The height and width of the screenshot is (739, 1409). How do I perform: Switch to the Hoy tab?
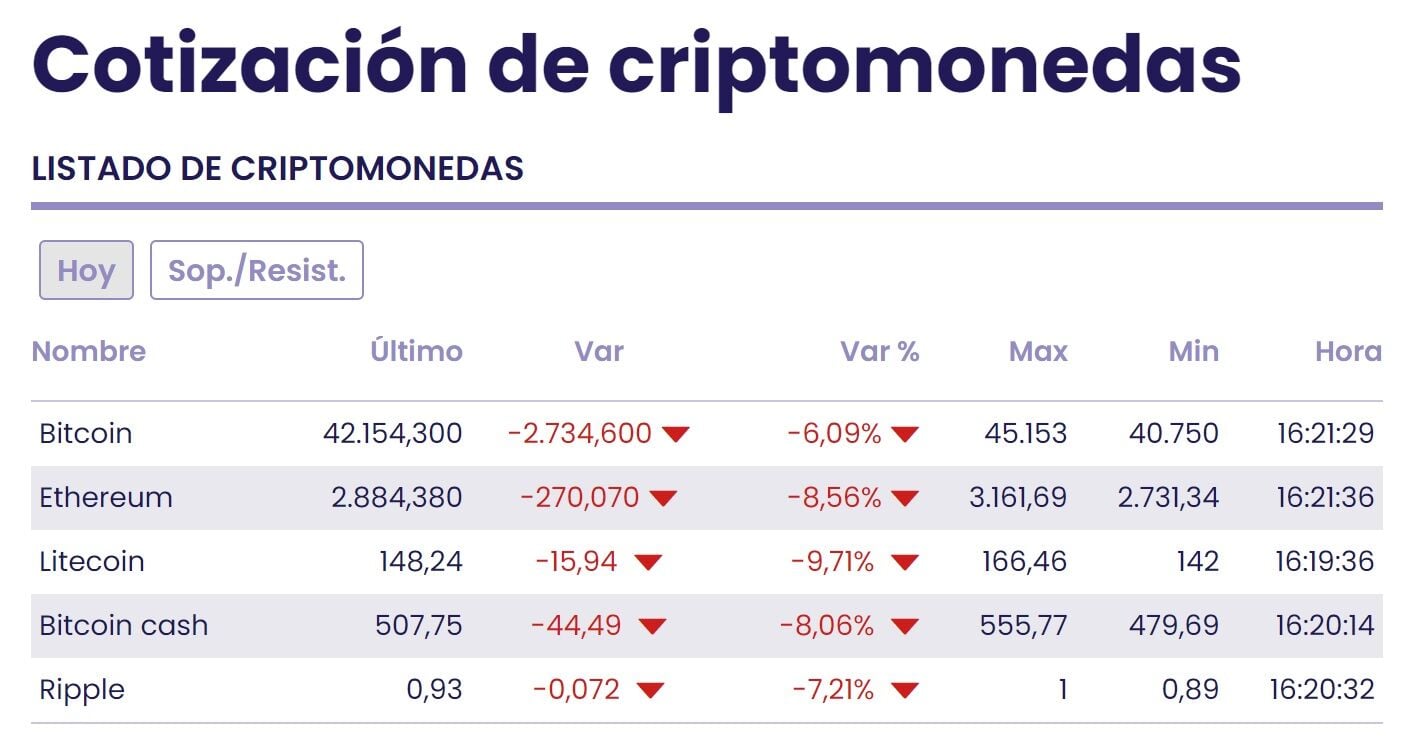(86, 270)
